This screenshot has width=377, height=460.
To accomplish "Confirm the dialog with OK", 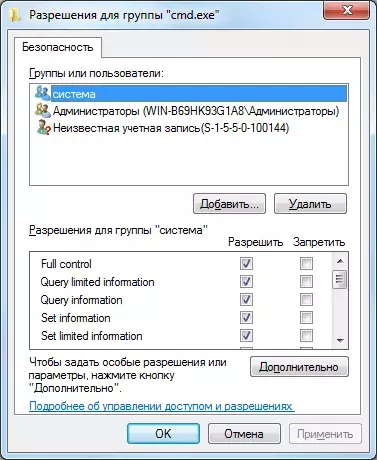I will 163,434.
